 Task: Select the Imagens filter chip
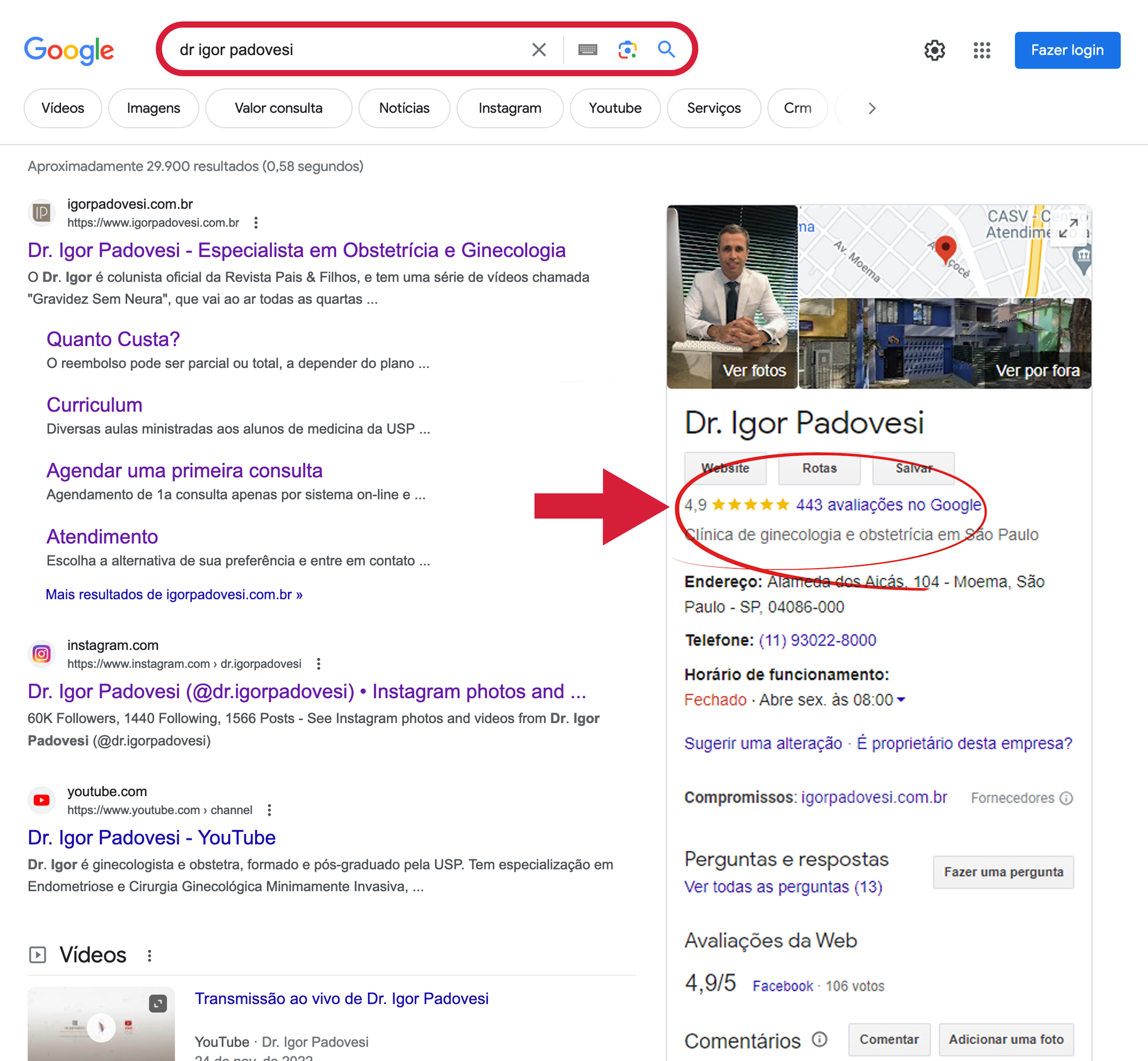pos(153,108)
